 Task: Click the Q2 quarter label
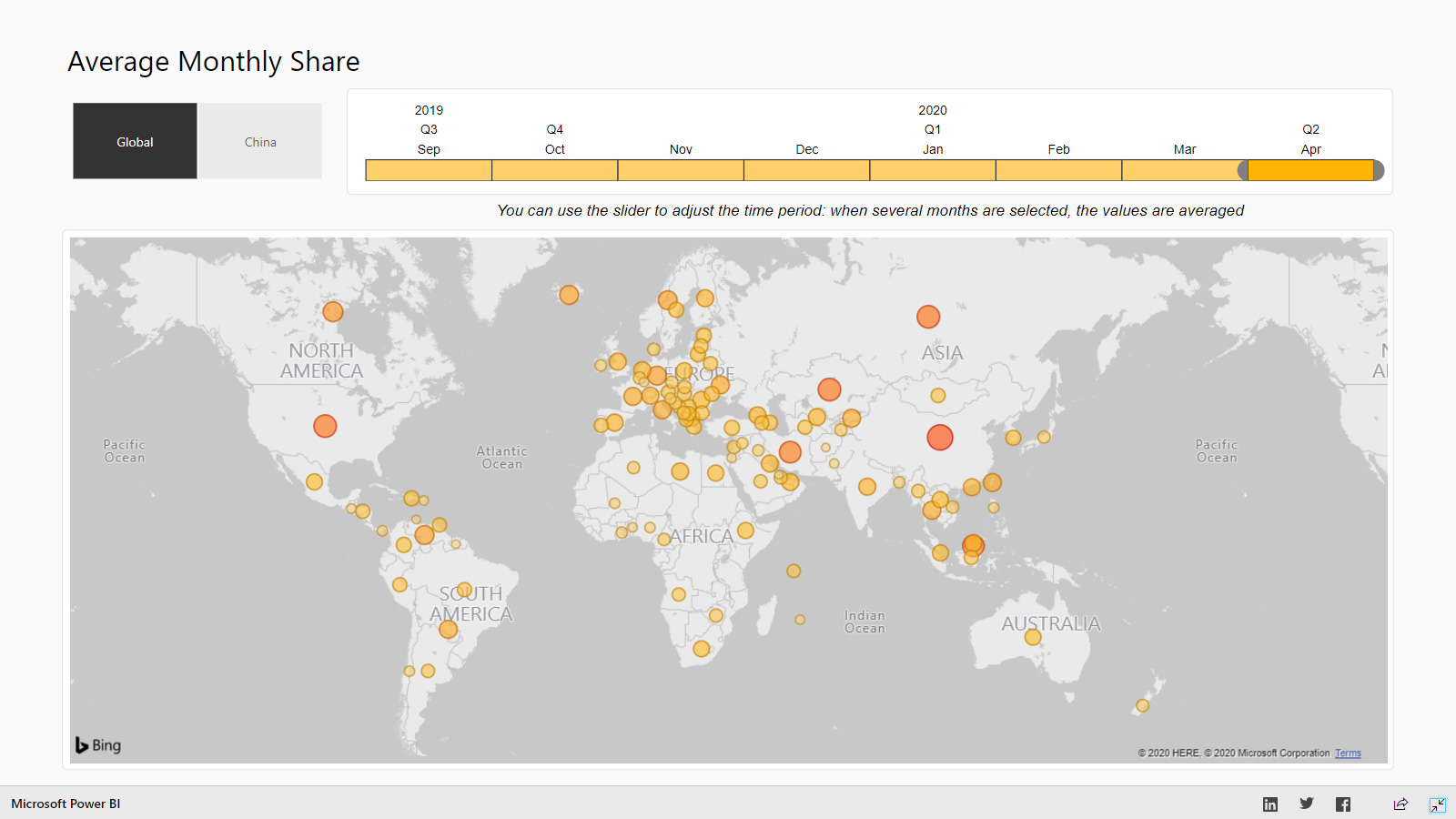1310,129
